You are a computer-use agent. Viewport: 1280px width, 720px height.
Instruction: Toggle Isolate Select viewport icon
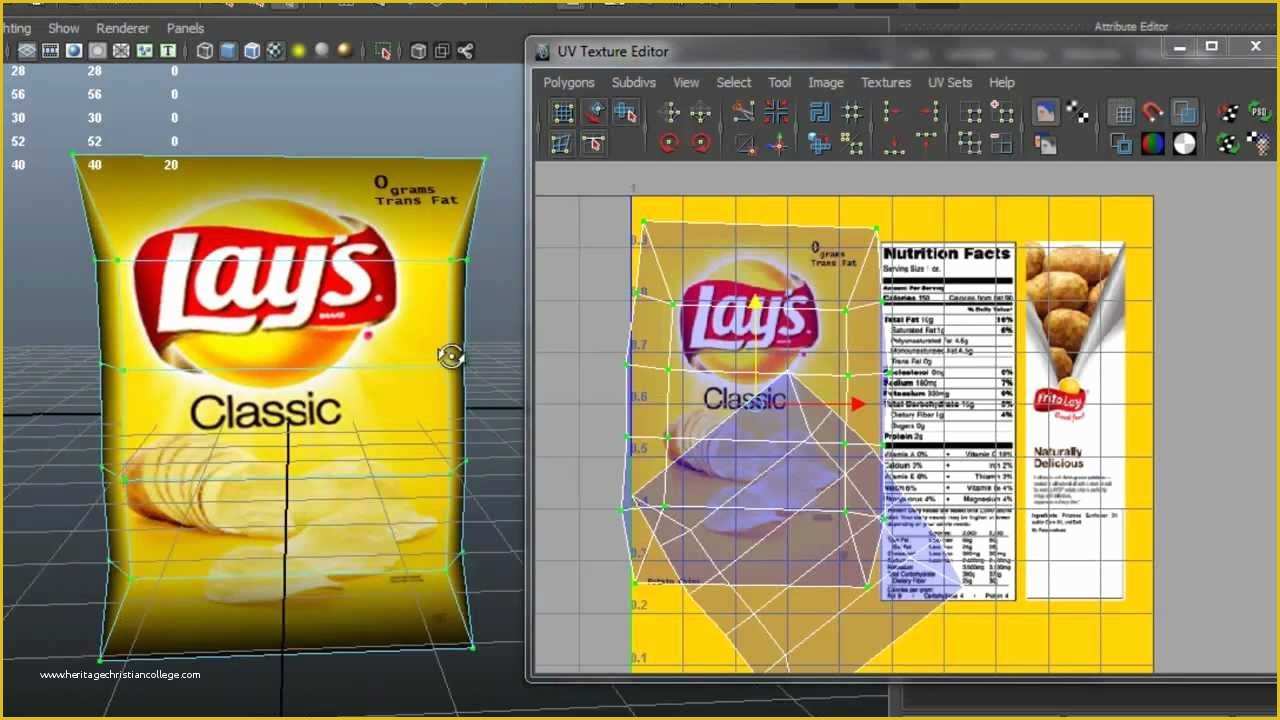383,51
